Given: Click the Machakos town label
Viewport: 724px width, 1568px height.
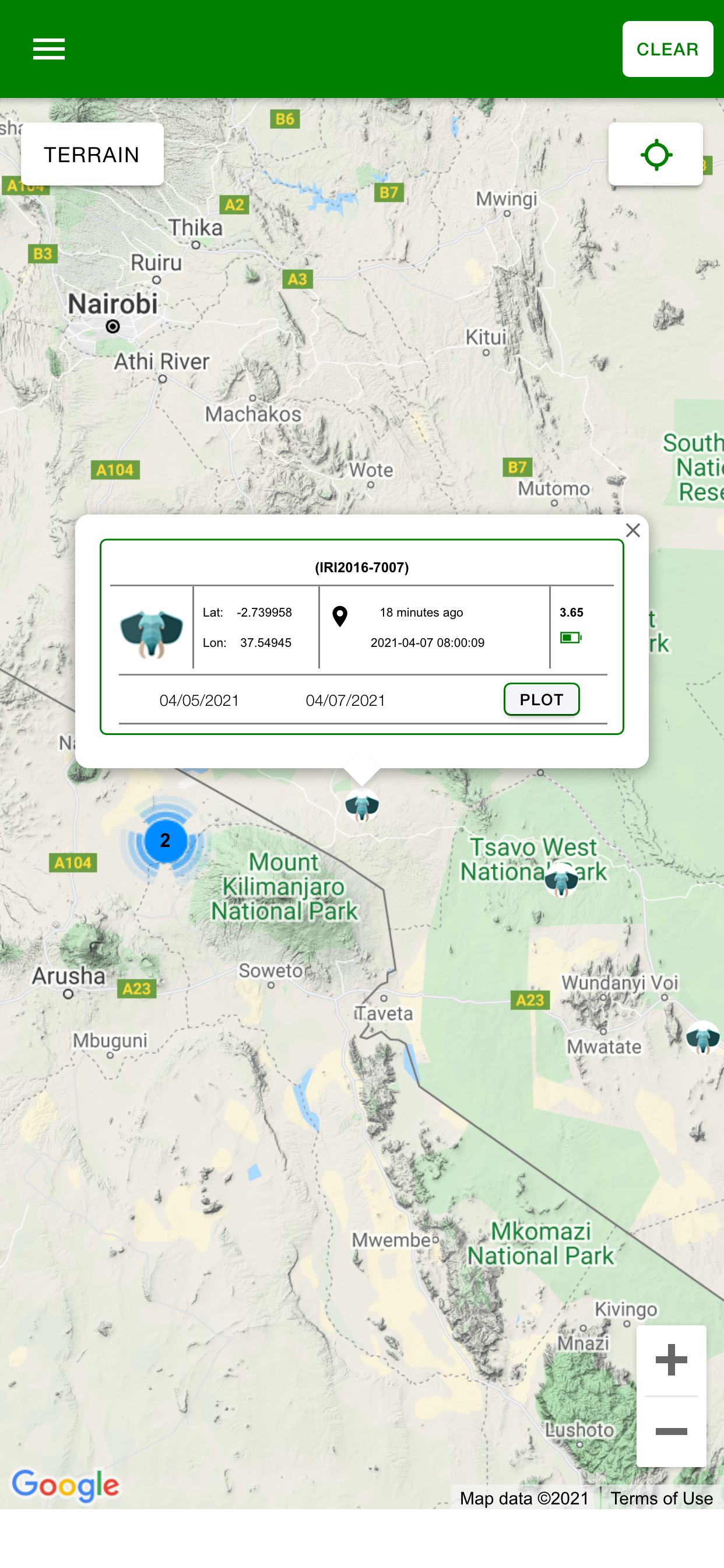Looking at the screenshot, I should point(253,415).
